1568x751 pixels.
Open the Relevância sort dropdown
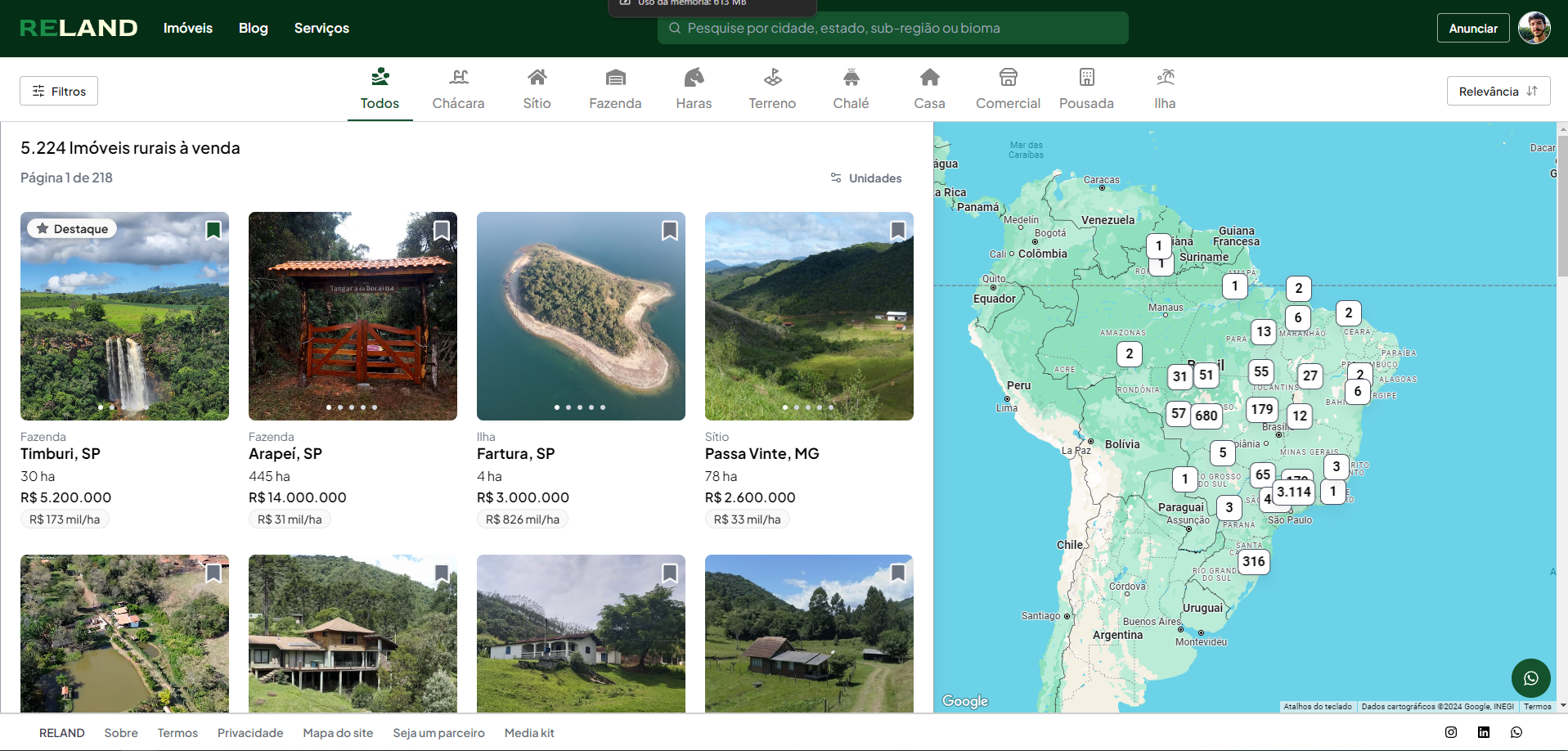point(1498,91)
